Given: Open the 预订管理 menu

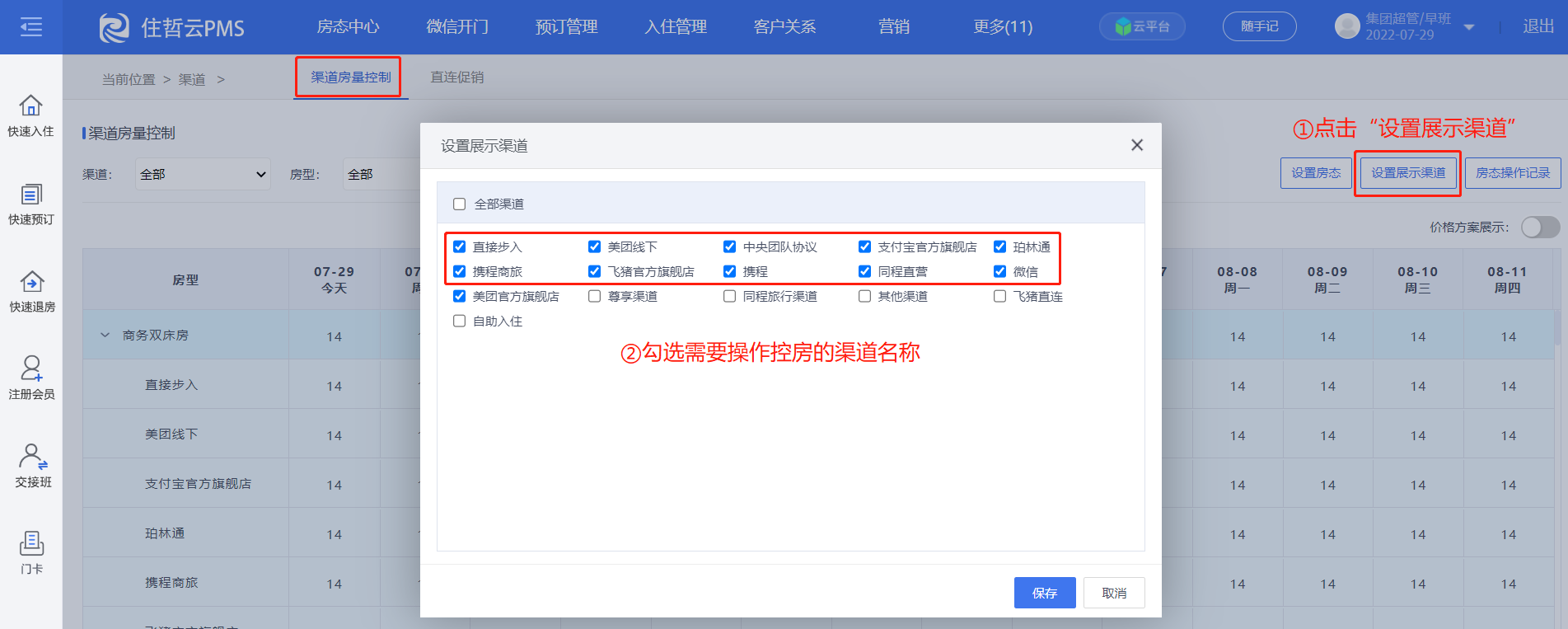Looking at the screenshot, I should click(567, 27).
